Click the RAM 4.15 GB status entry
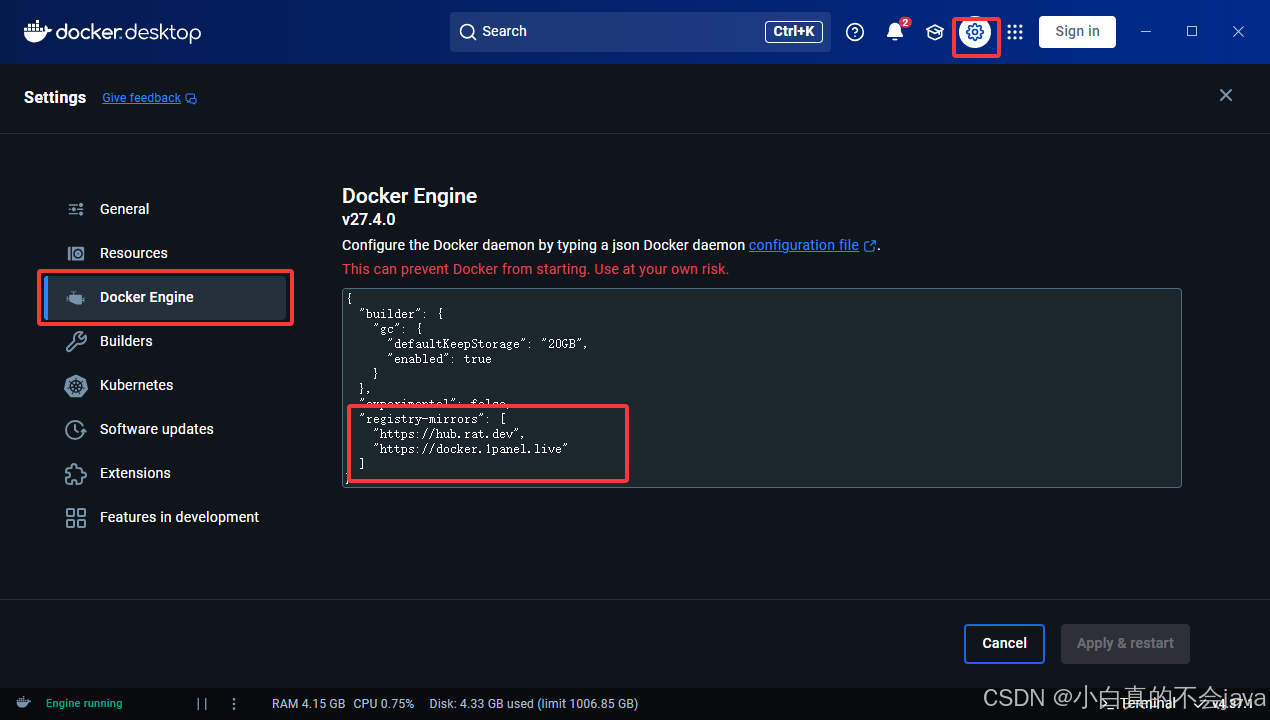Viewport: 1270px width, 720px height. (x=309, y=704)
